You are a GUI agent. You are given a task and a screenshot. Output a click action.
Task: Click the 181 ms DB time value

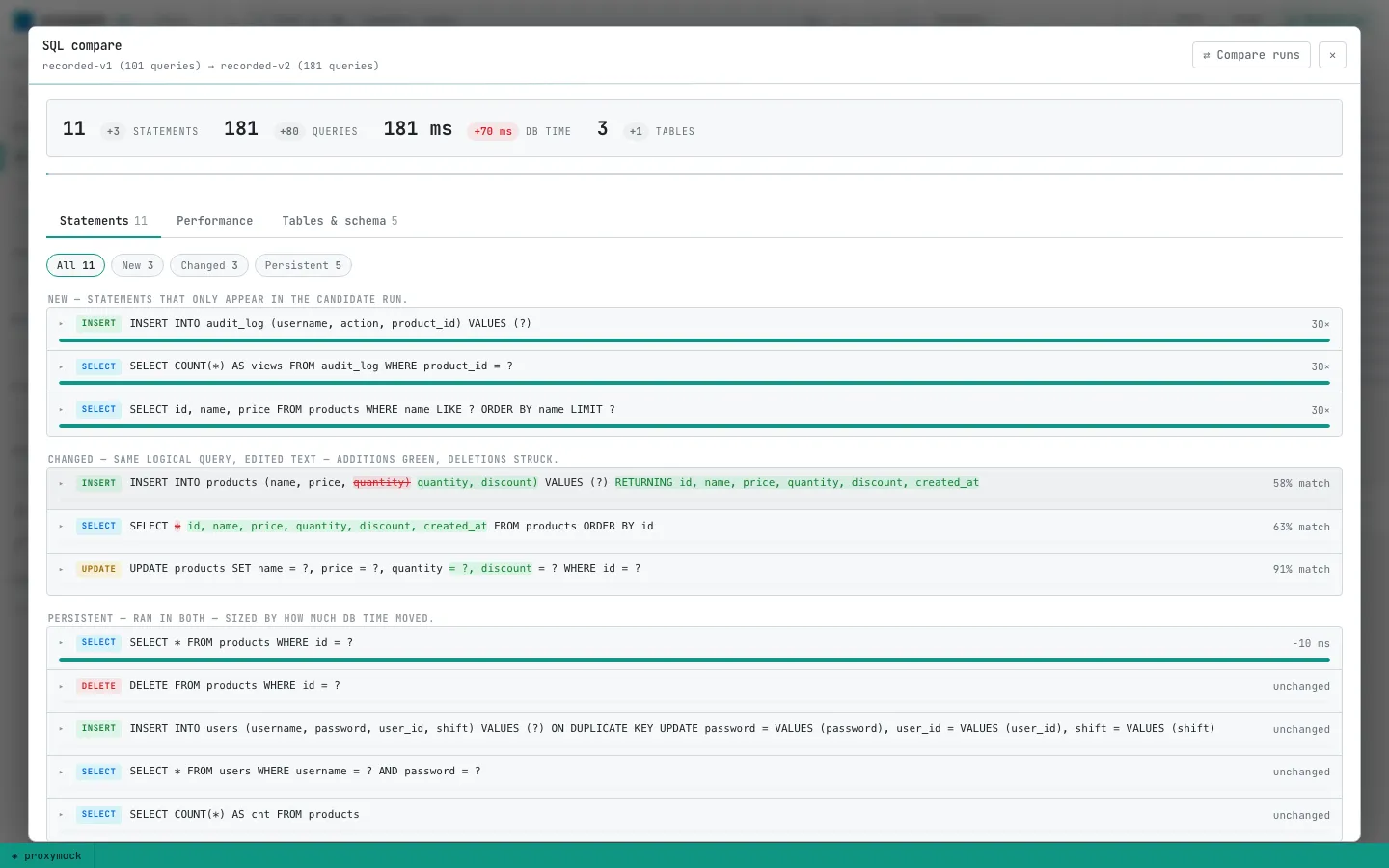coord(418,129)
